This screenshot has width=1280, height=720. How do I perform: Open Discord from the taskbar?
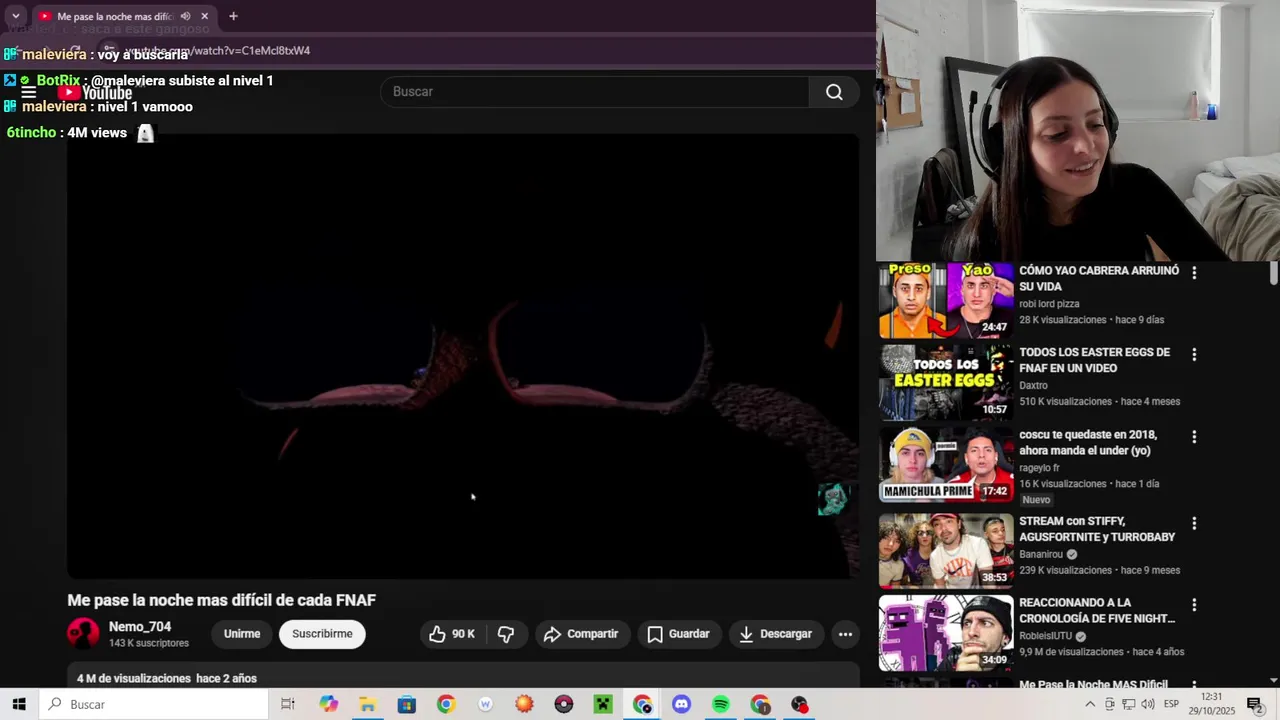click(x=682, y=704)
